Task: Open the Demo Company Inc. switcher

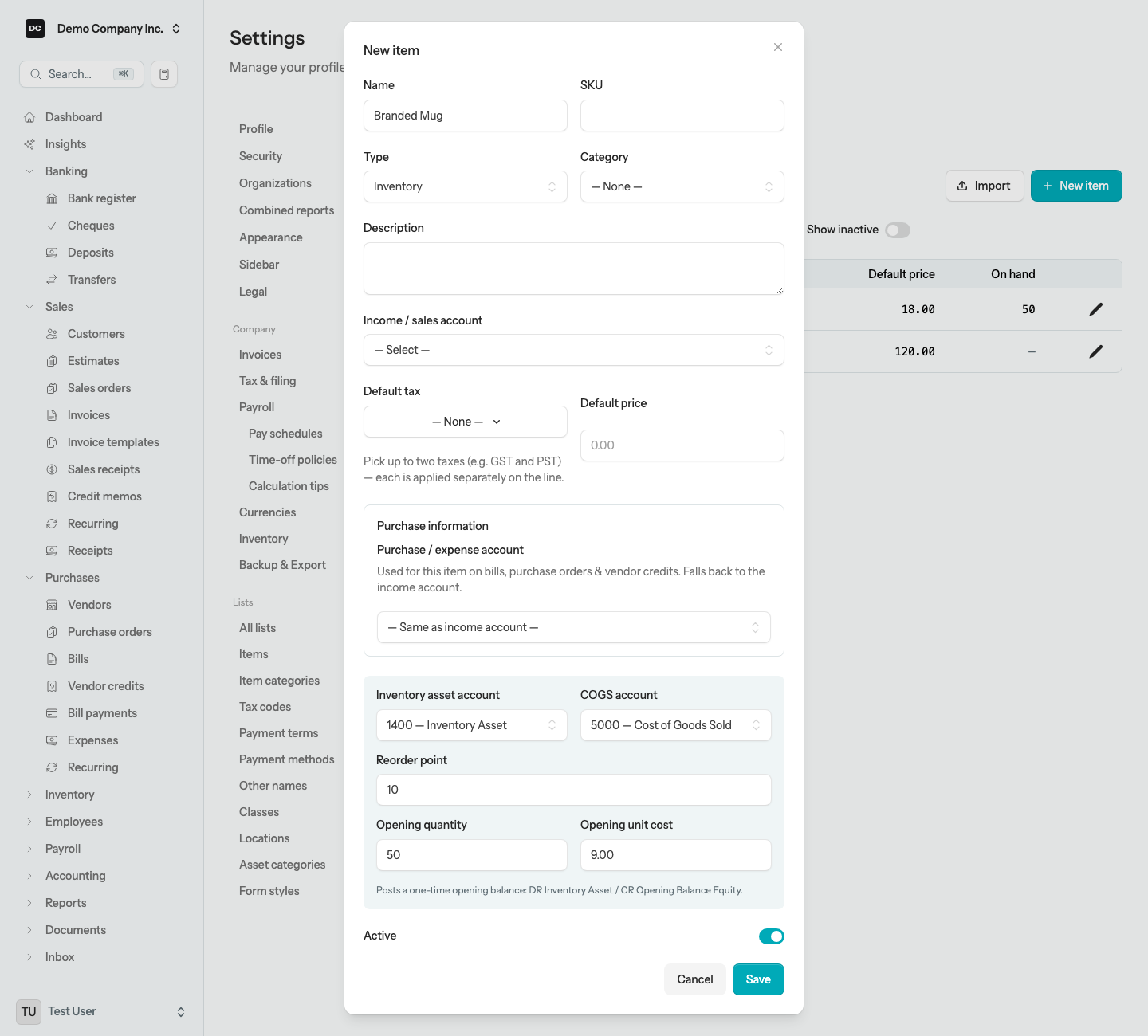Action: [x=104, y=29]
